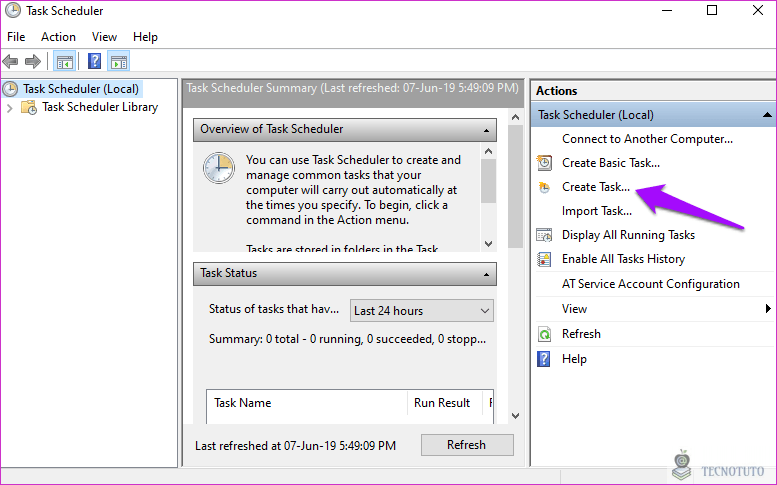The width and height of the screenshot is (777, 485).
Task: Collapse the Overview of Task Scheduler section
Action: 486,130
